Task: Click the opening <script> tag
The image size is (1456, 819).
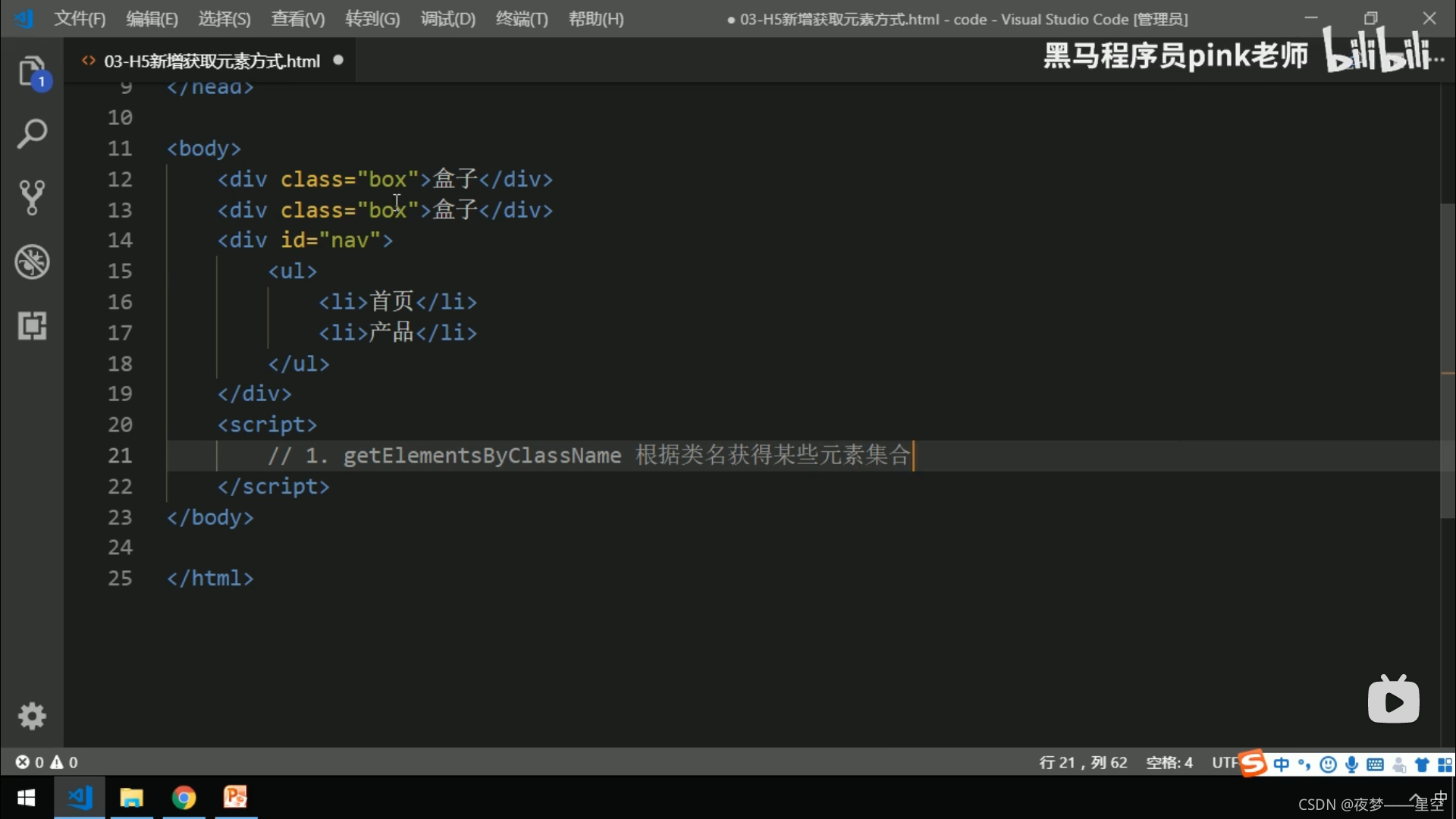Action: point(267,425)
